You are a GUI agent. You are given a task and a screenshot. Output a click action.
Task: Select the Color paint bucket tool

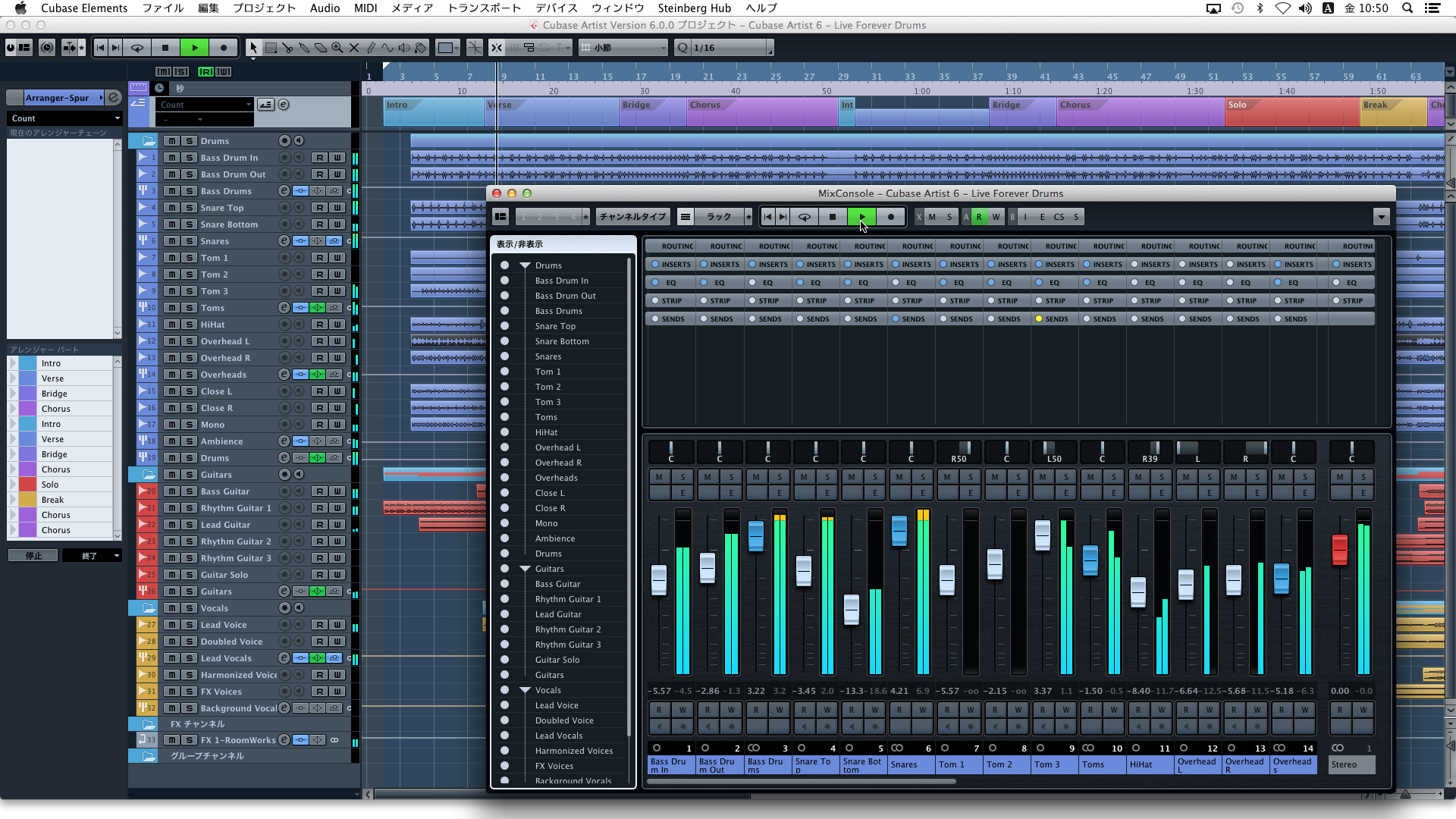point(421,48)
